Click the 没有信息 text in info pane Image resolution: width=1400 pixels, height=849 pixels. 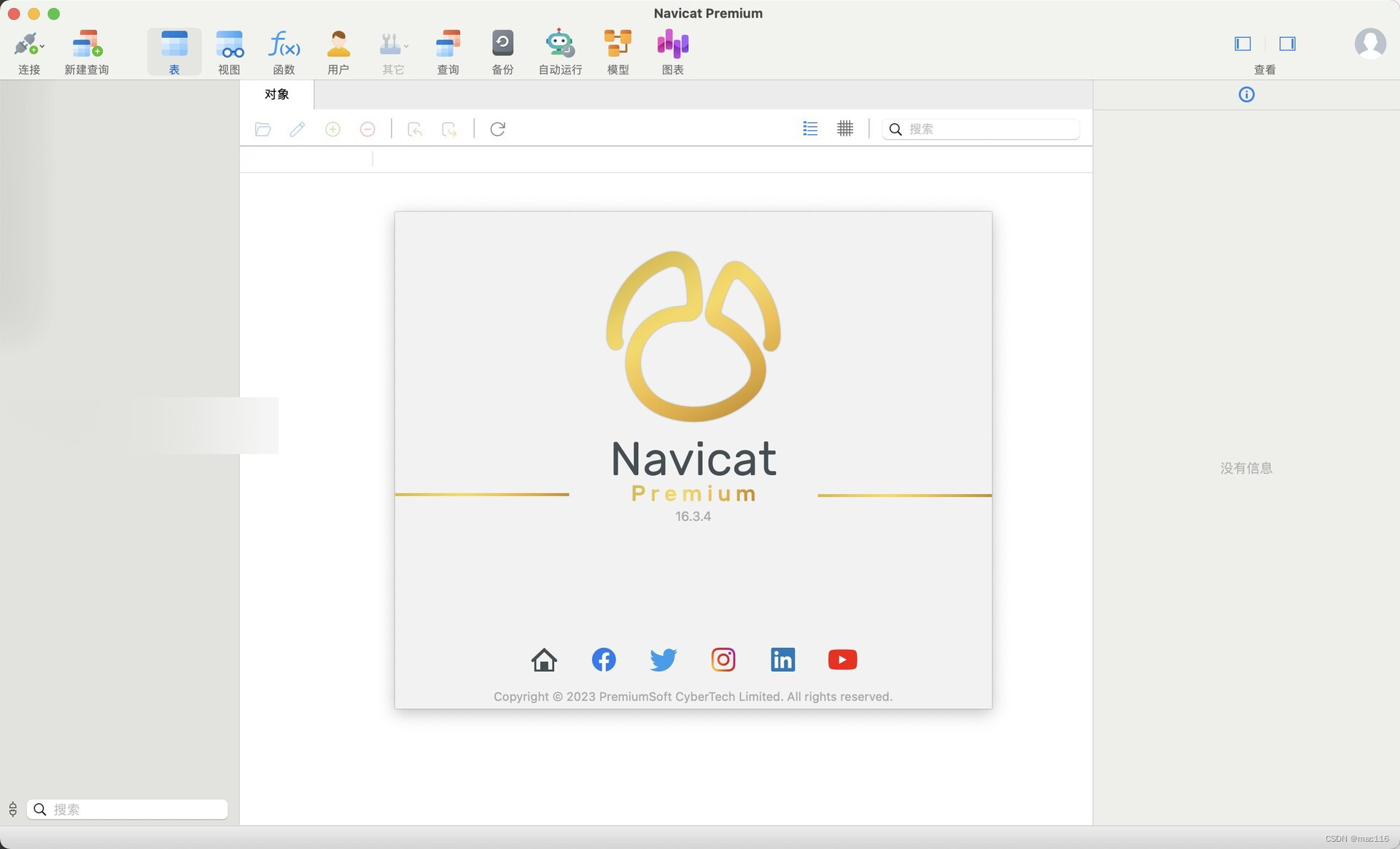coord(1246,468)
